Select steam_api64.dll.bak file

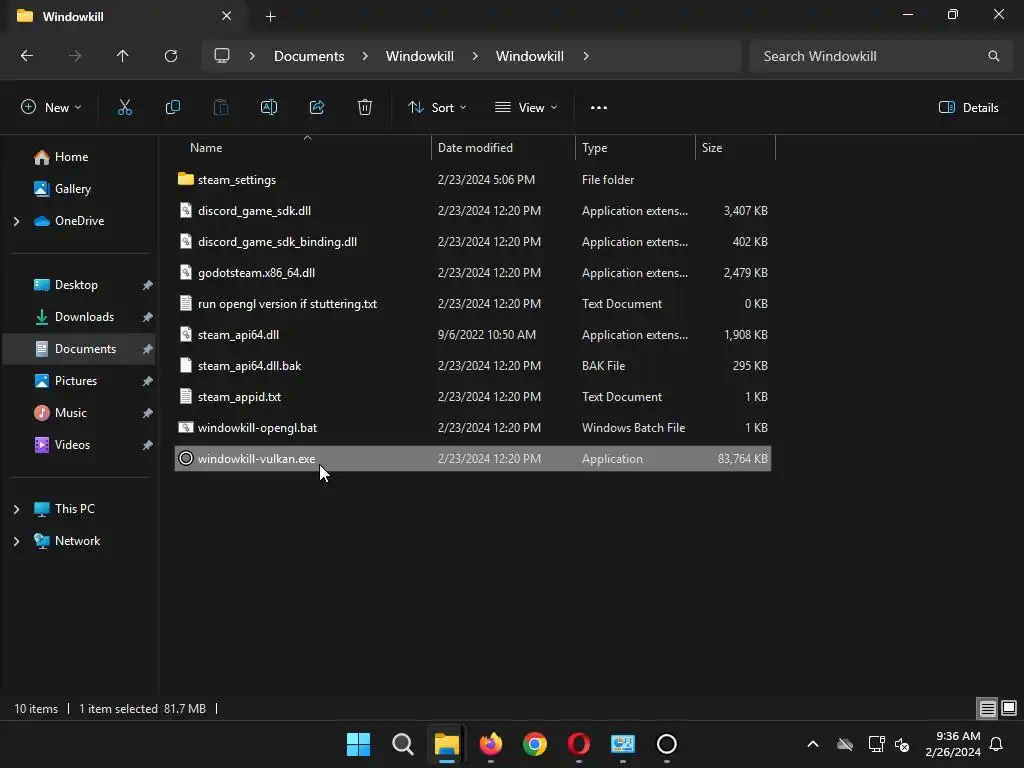tap(473, 366)
